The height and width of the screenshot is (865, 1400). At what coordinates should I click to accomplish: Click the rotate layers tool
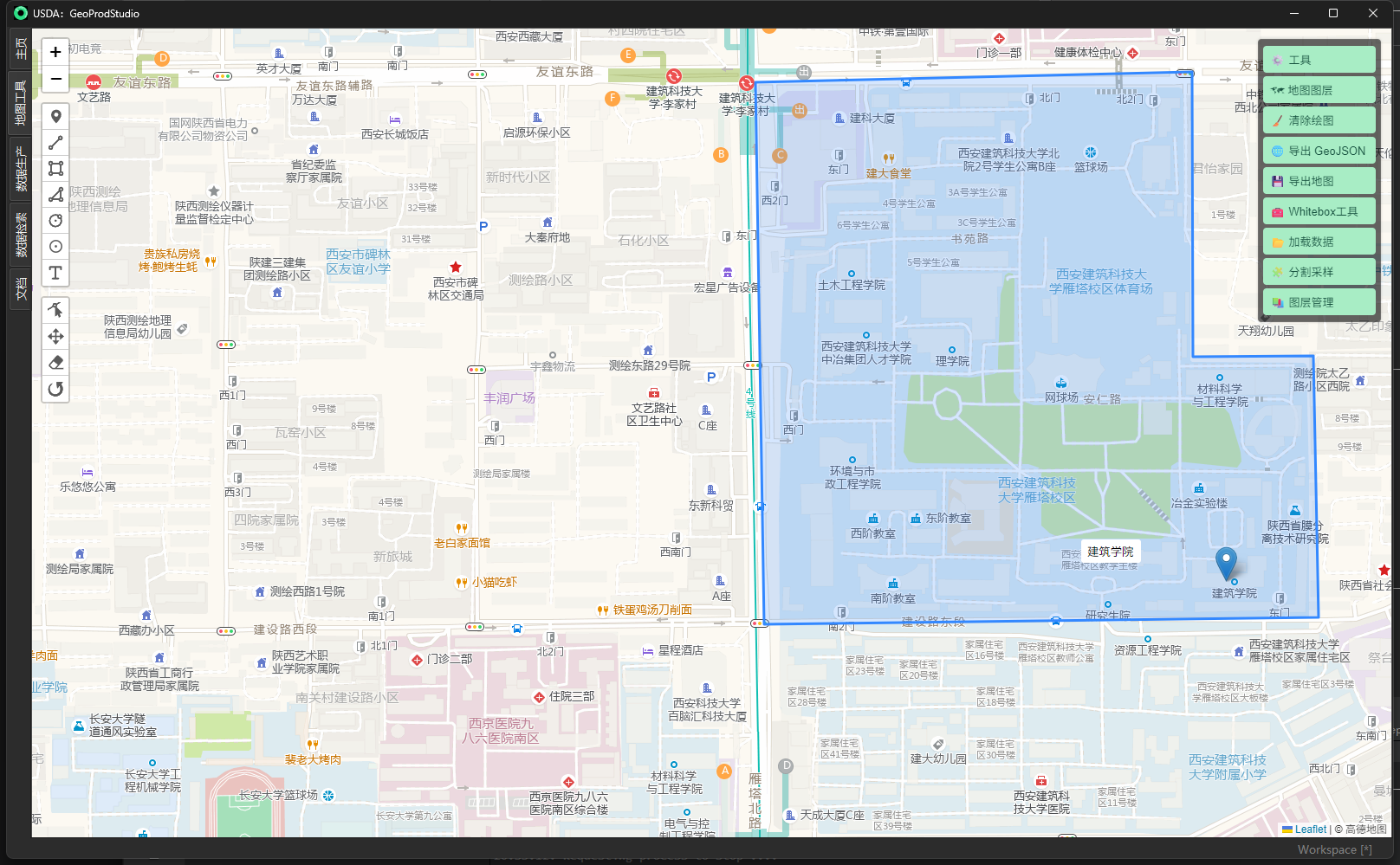coord(55,389)
